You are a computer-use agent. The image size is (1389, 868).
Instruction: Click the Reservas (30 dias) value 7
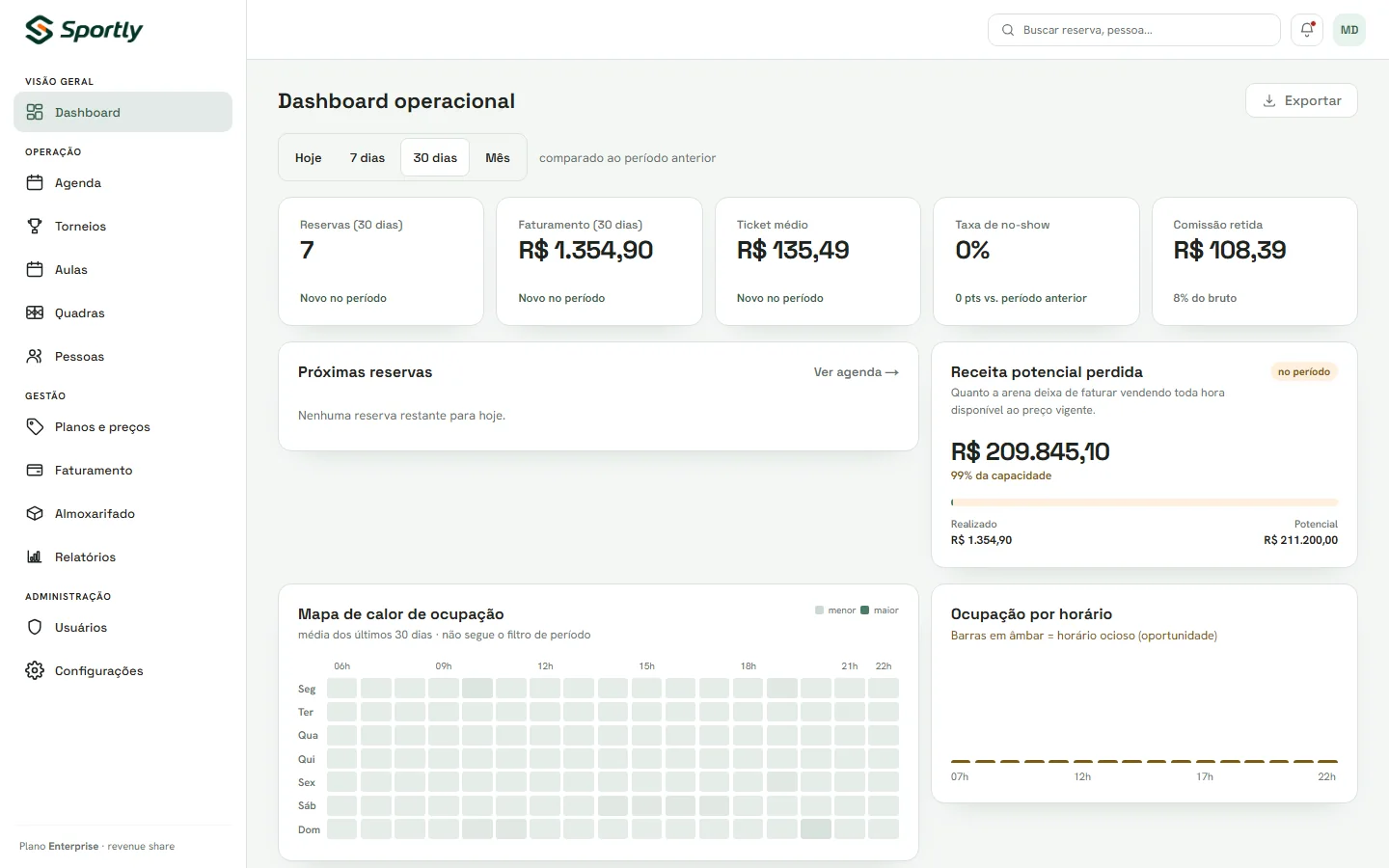pos(307,251)
